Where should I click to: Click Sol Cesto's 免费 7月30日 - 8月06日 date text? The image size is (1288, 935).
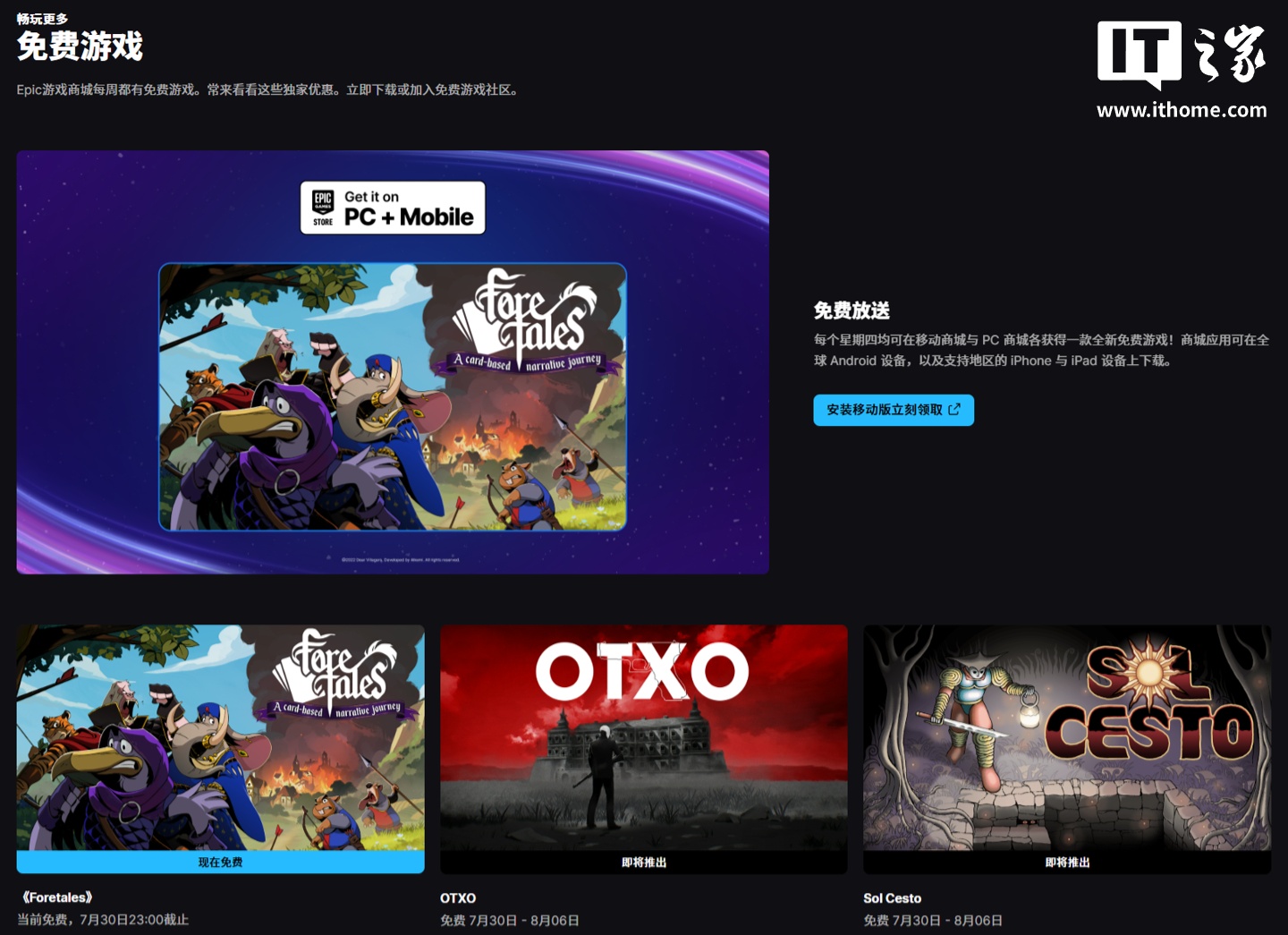pos(933,921)
